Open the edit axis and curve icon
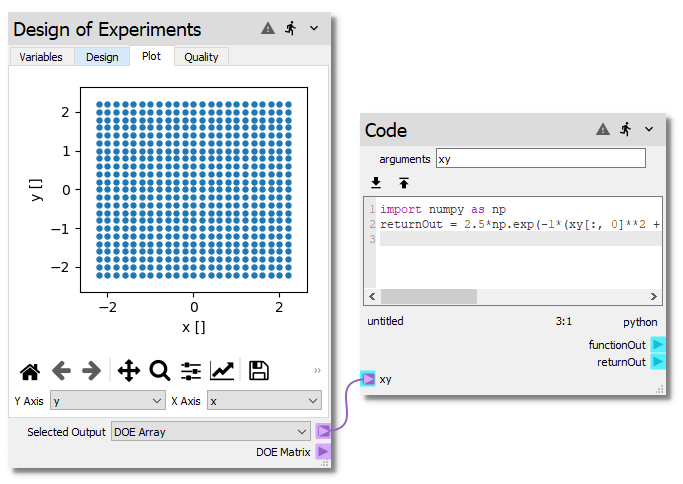This screenshot has height=484, width=683. [222, 371]
